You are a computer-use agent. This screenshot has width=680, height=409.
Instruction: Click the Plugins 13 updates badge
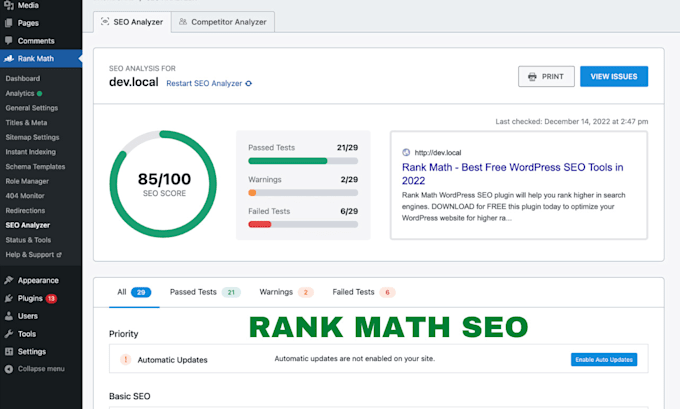tap(51, 298)
